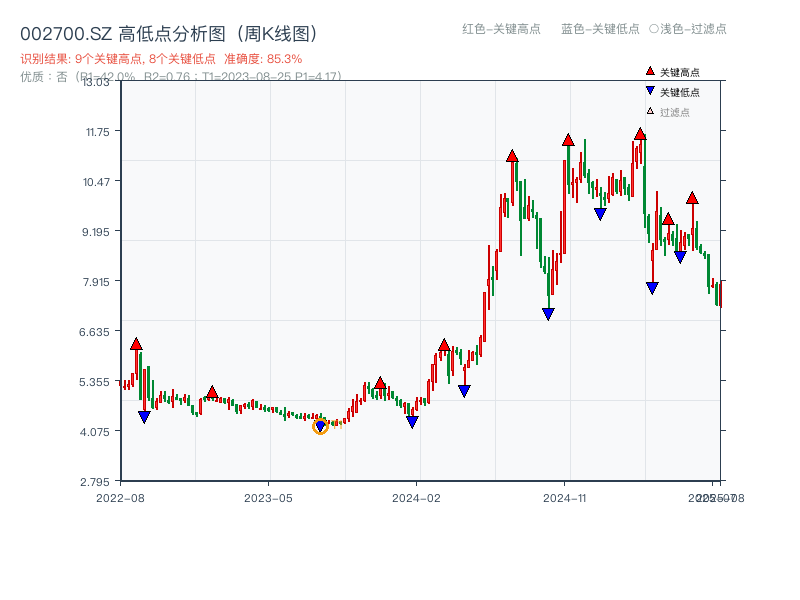
Task: Click the red 识别结果 summary line
Action: click(161, 59)
